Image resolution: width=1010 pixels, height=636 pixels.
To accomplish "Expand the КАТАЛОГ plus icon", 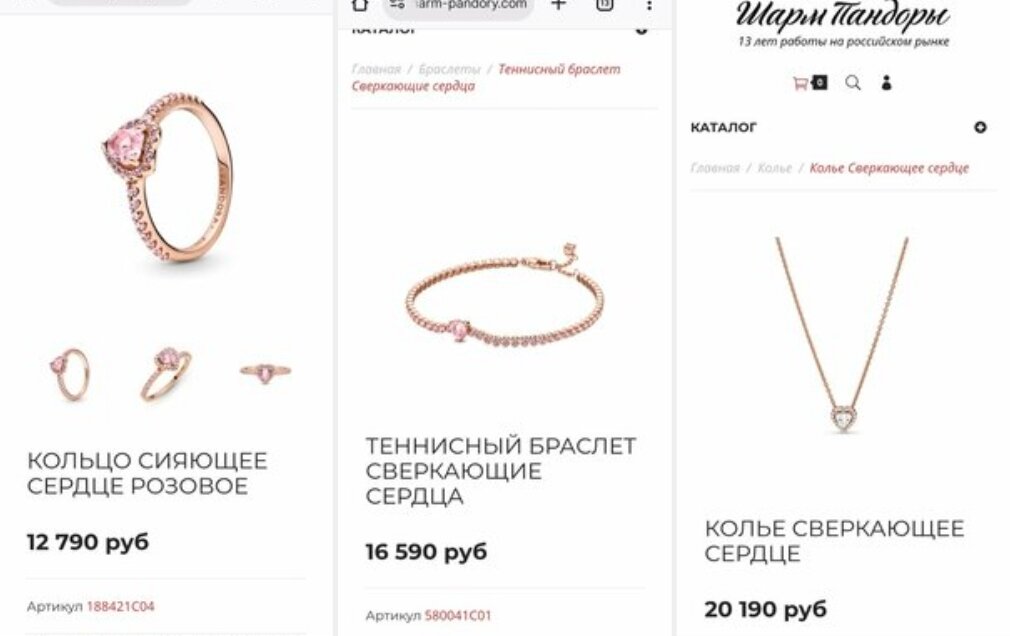I will [980, 128].
